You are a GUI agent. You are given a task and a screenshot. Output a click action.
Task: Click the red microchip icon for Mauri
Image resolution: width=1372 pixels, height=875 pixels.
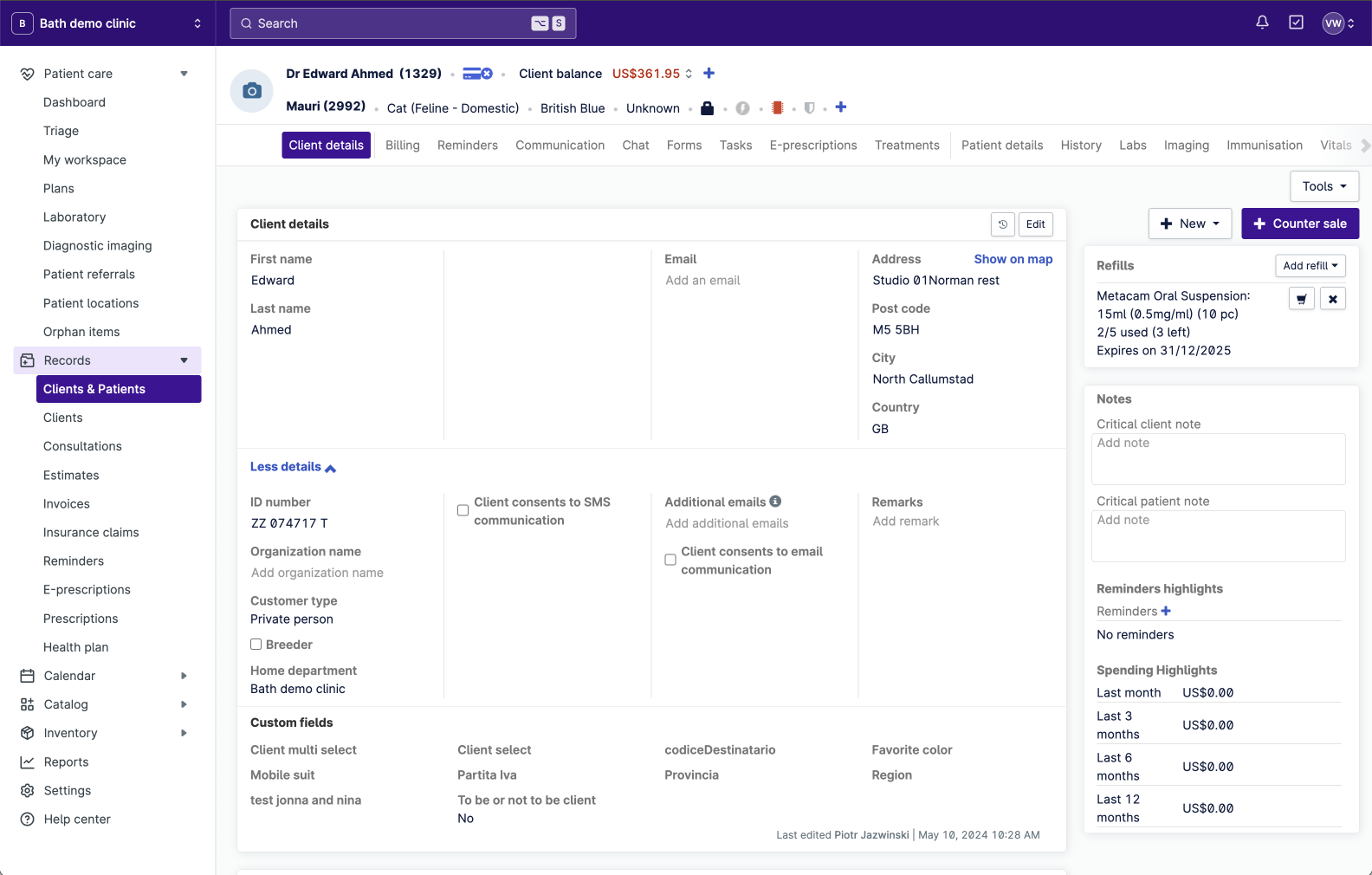(x=777, y=108)
